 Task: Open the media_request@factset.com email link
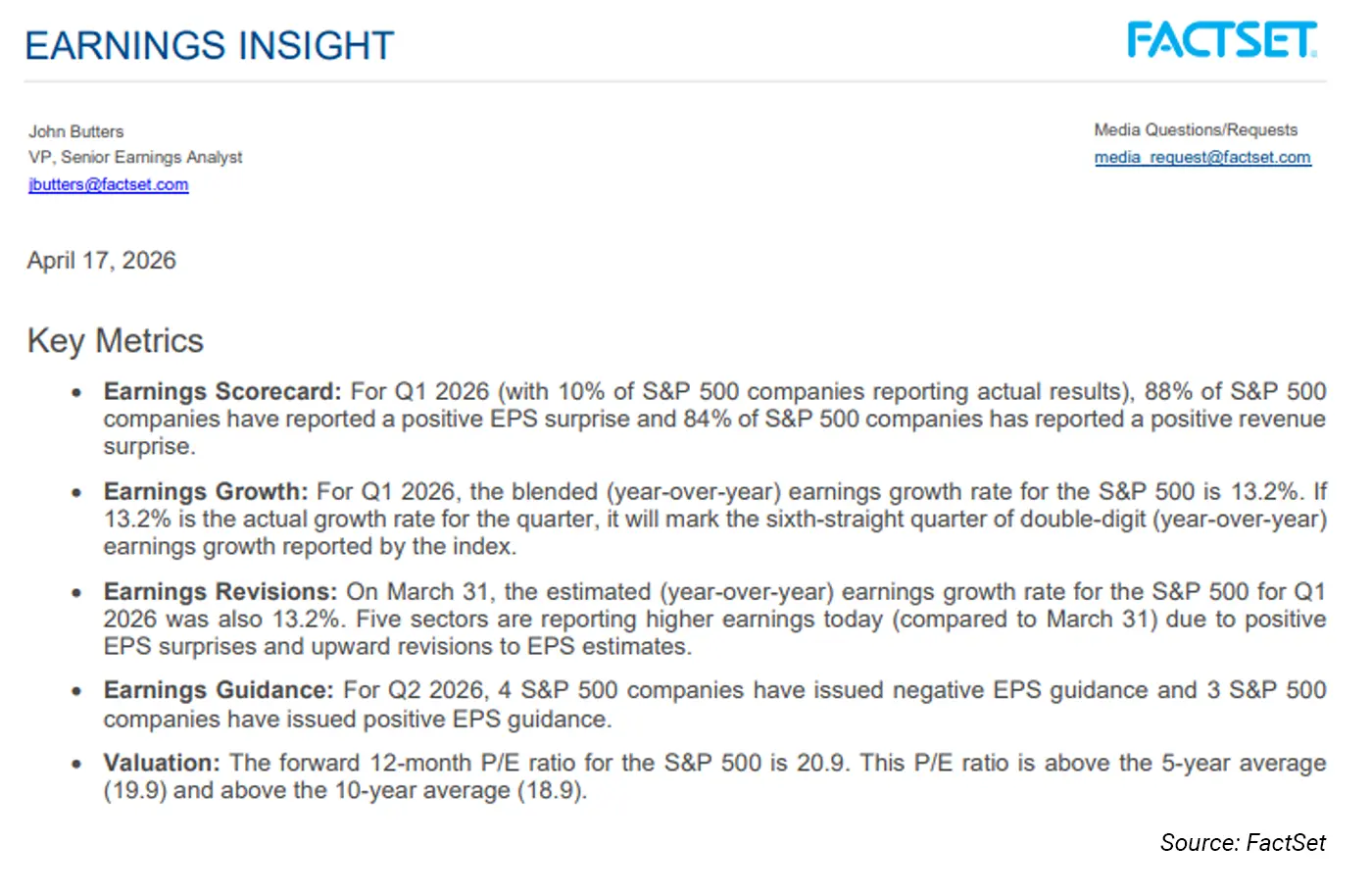click(x=1202, y=157)
